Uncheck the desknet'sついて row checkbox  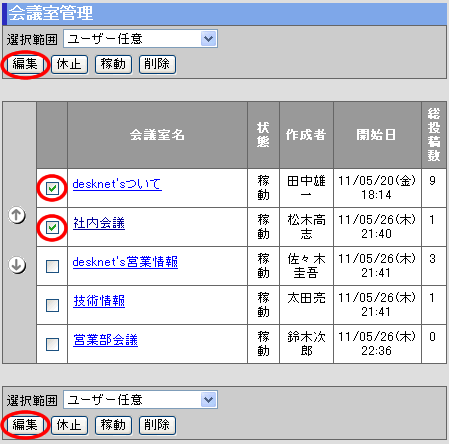[52, 188]
